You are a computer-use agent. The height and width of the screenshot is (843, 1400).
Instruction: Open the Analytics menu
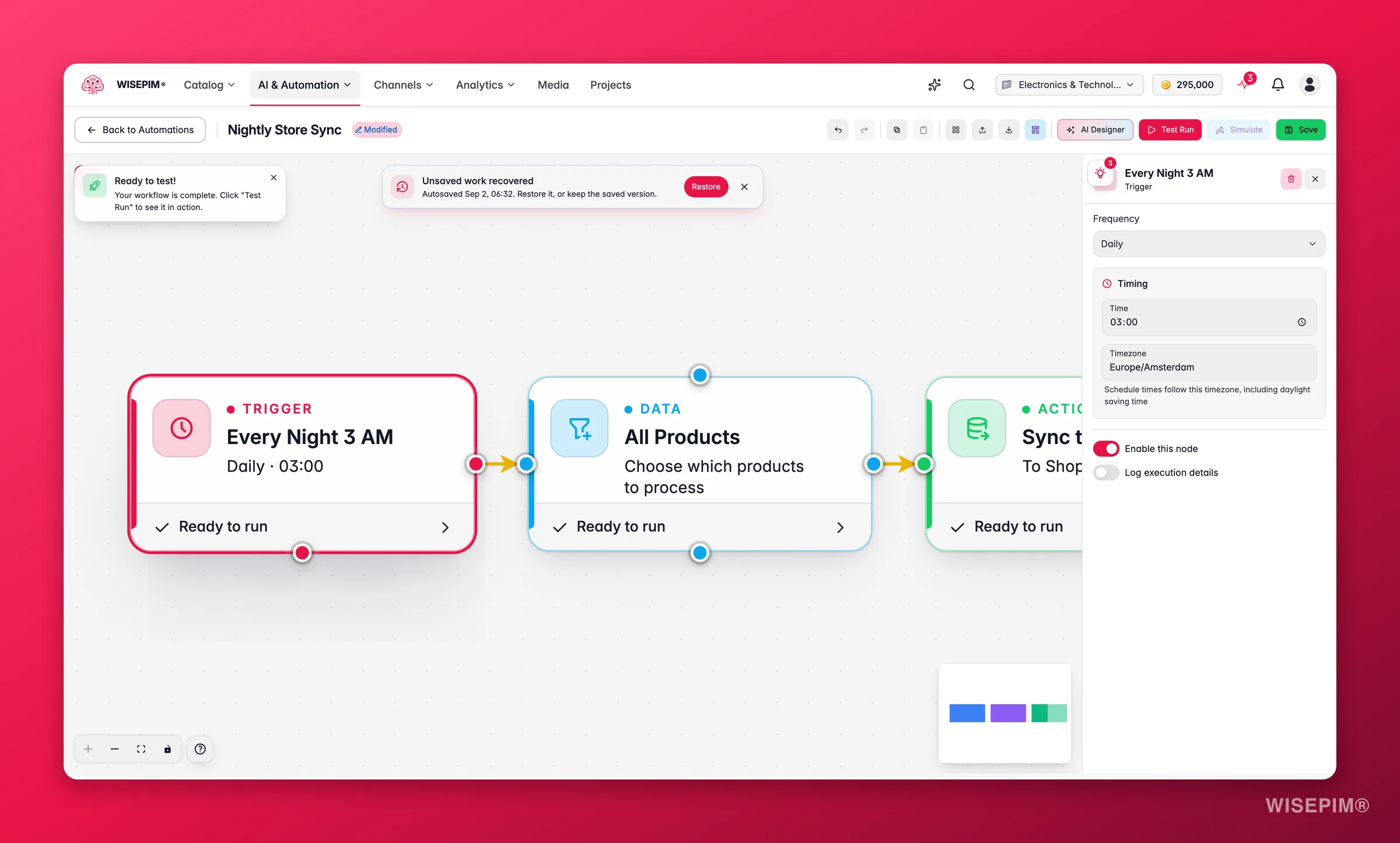[485, 85]
